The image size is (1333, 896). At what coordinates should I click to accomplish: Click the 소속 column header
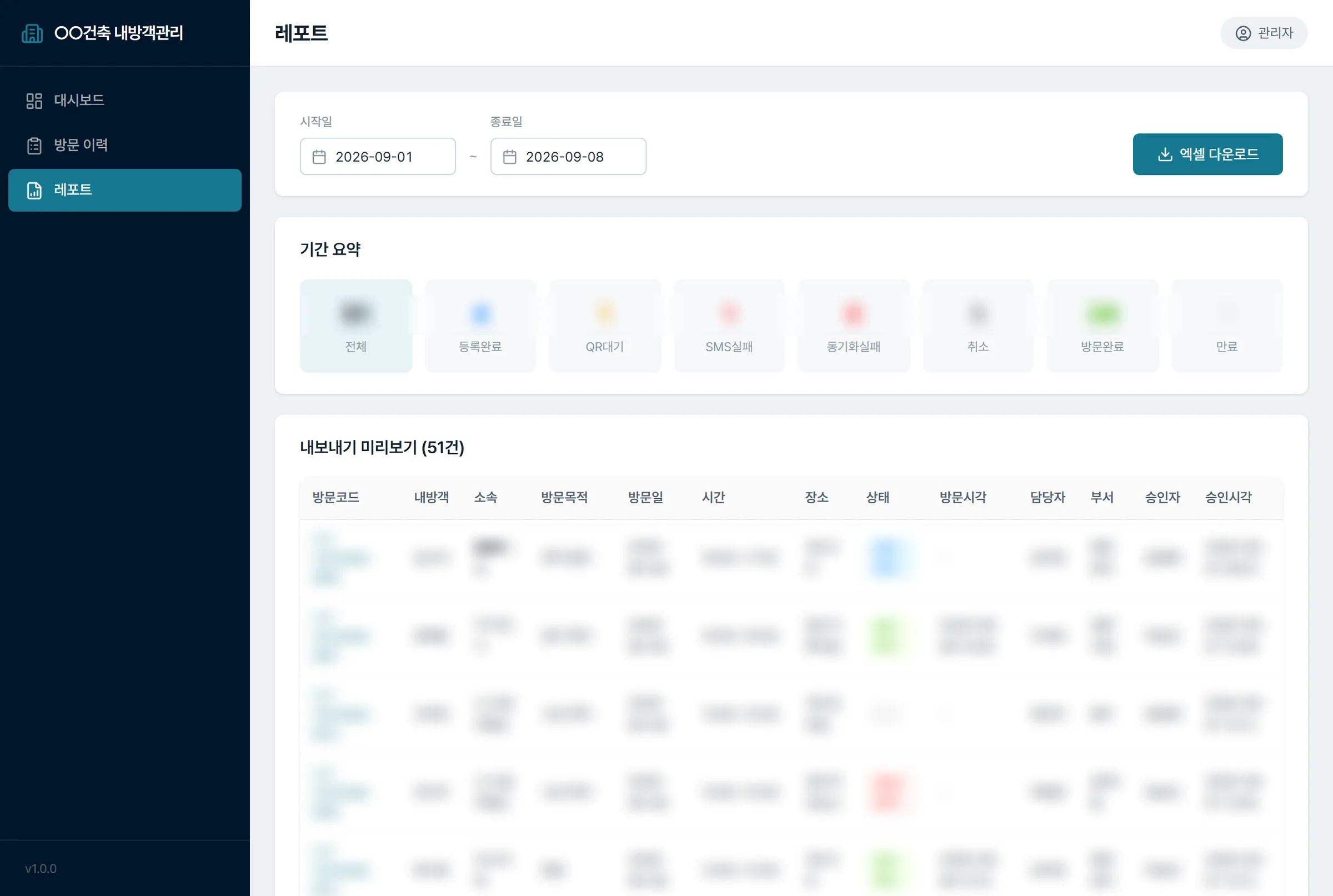[485, 498]
